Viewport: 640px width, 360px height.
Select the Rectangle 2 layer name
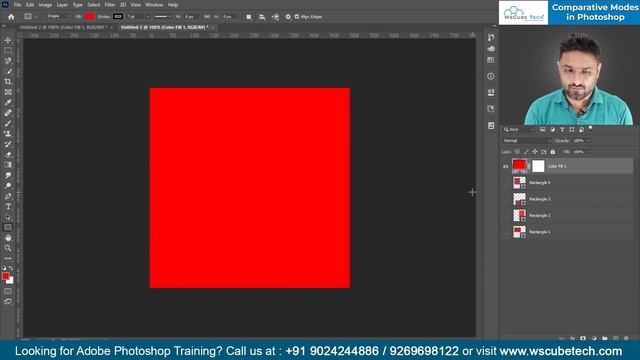coord(540,216)
